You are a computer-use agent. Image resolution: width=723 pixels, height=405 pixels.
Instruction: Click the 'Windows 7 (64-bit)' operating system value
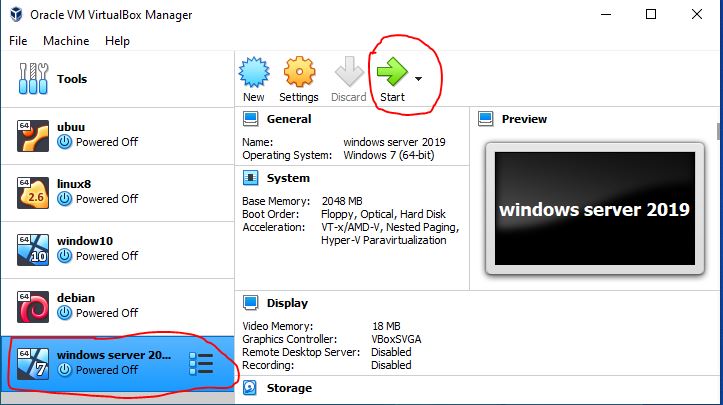[x=389, y=155]
